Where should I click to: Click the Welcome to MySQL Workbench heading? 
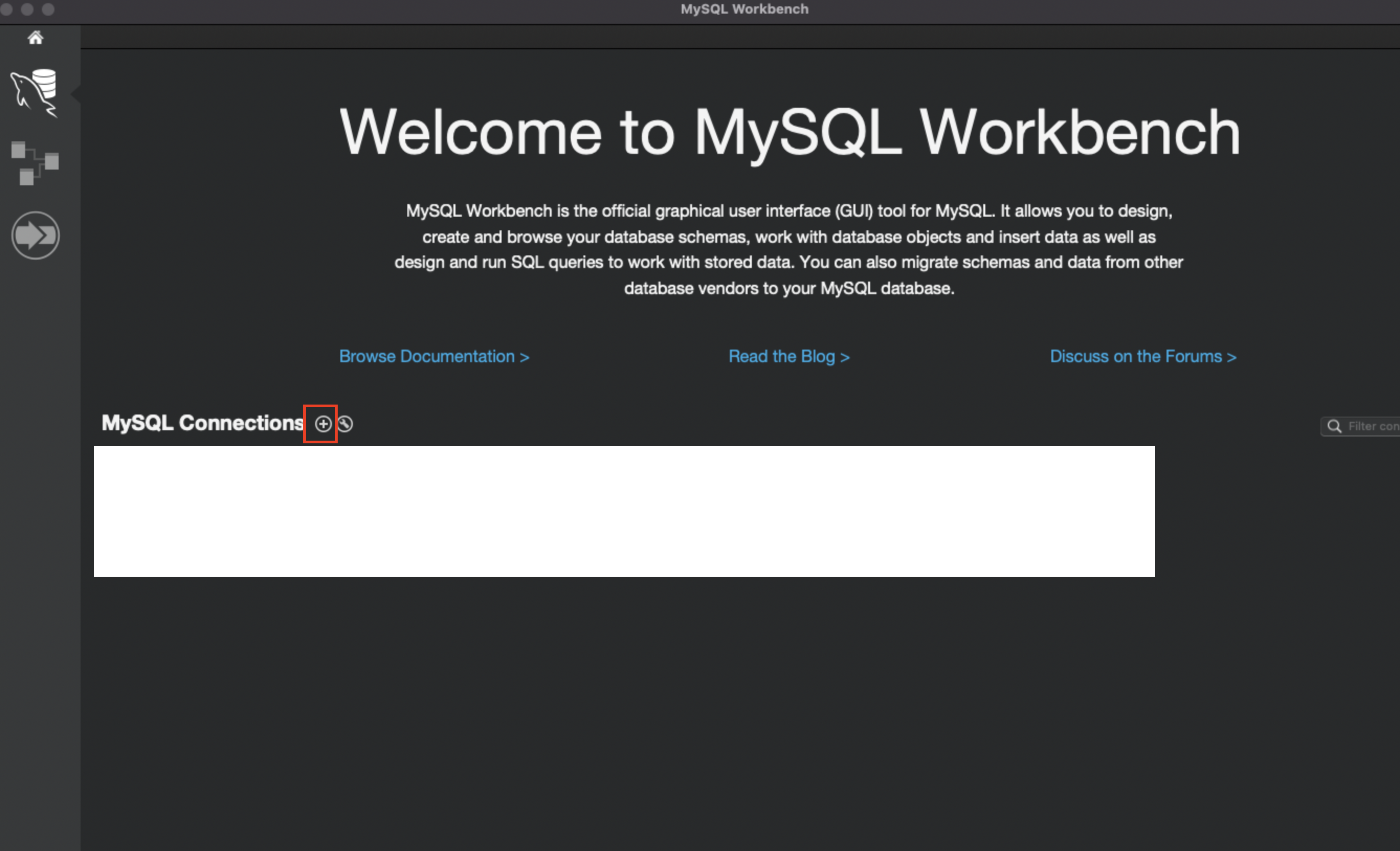[x=789, y=132]
